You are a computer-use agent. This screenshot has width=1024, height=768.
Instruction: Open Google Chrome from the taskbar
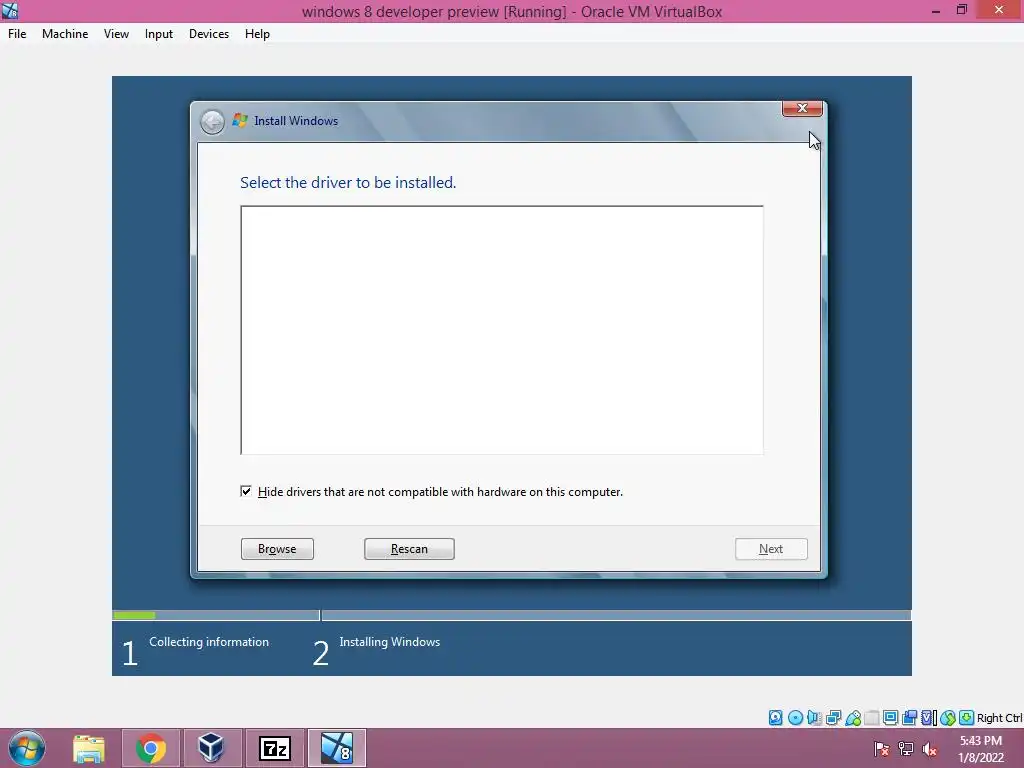point(151,748)
